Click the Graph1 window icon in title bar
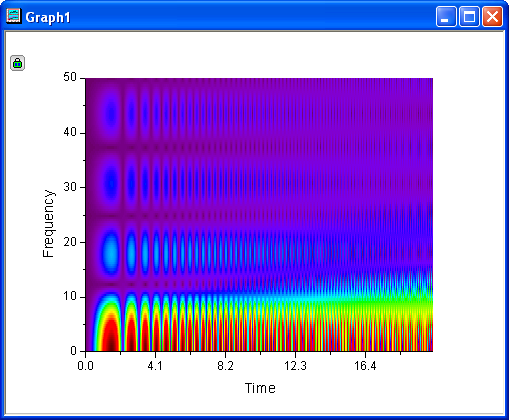Screen dimensions: 509x420 13,16
